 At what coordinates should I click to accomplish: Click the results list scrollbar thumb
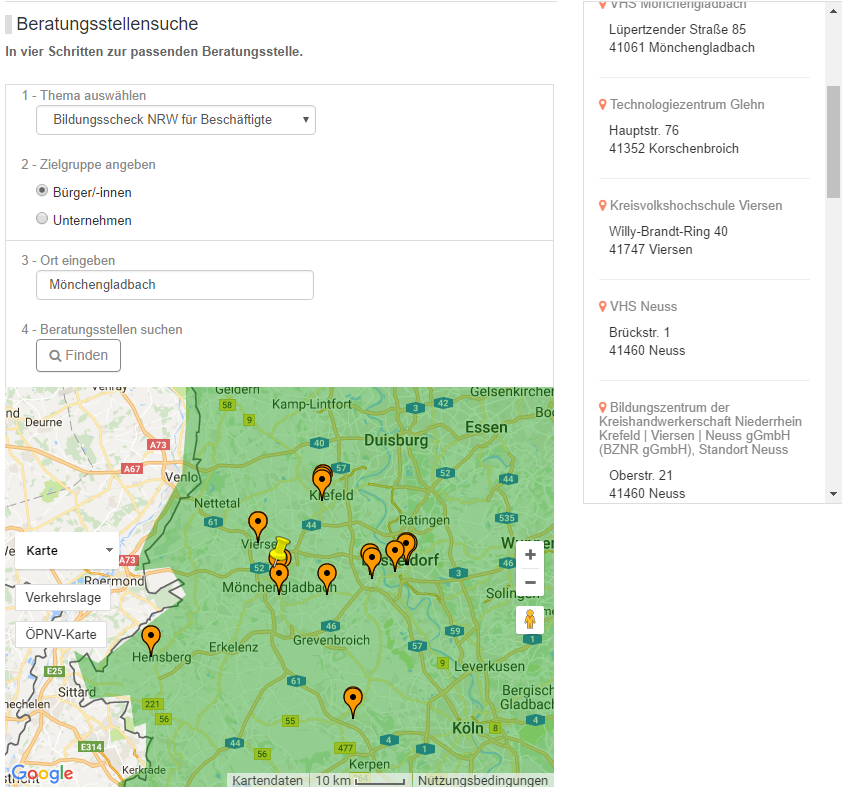click(x=833, y=142)
